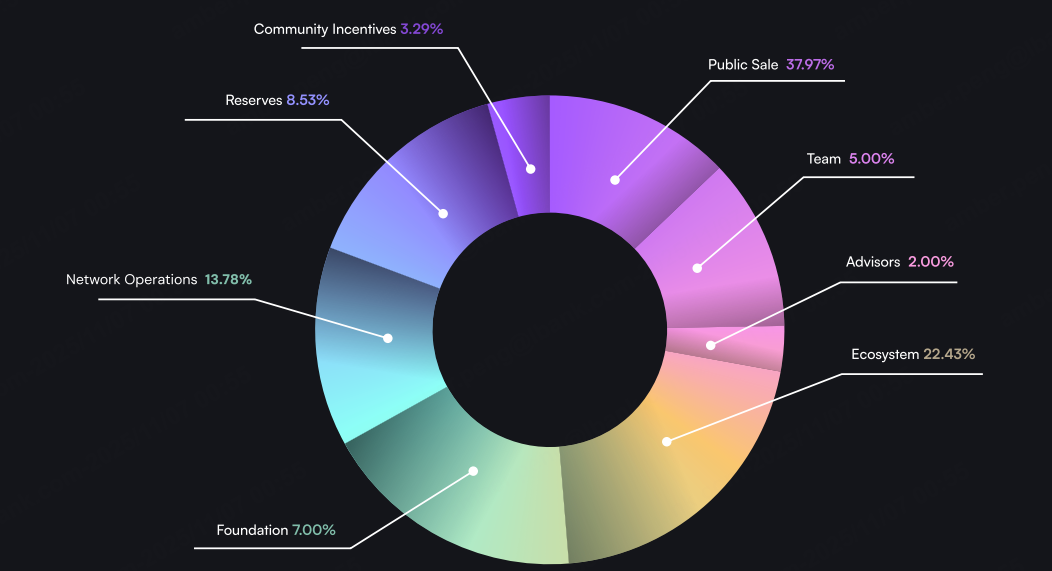This screenshot has height=571, width=1052.
Task: Select the Network Operations label
Action: (x=131, y=280)
